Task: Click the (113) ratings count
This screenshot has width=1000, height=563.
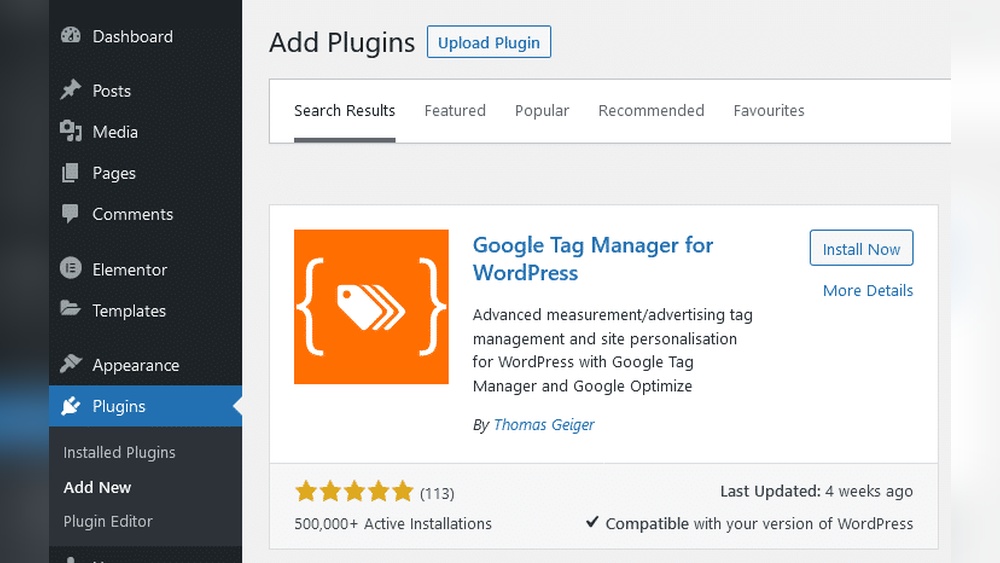Action: 437,494
